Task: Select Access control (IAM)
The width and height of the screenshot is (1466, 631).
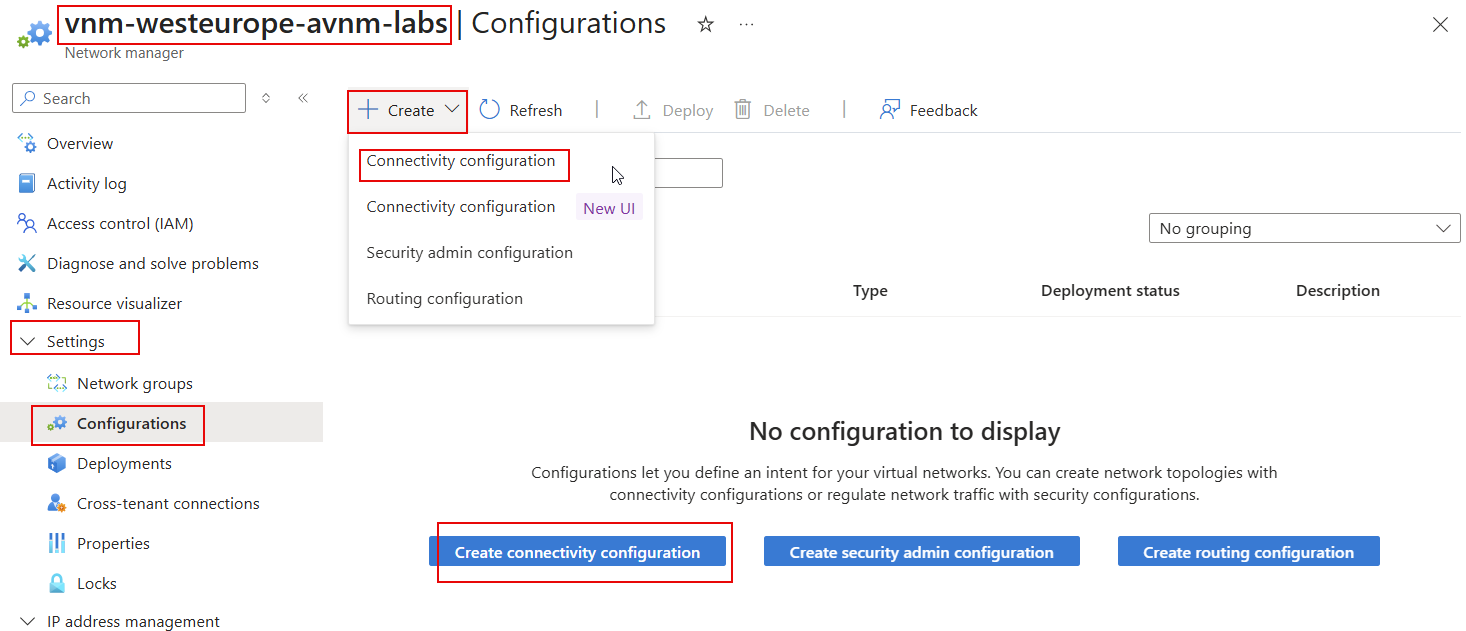Action: pos(118,223)
